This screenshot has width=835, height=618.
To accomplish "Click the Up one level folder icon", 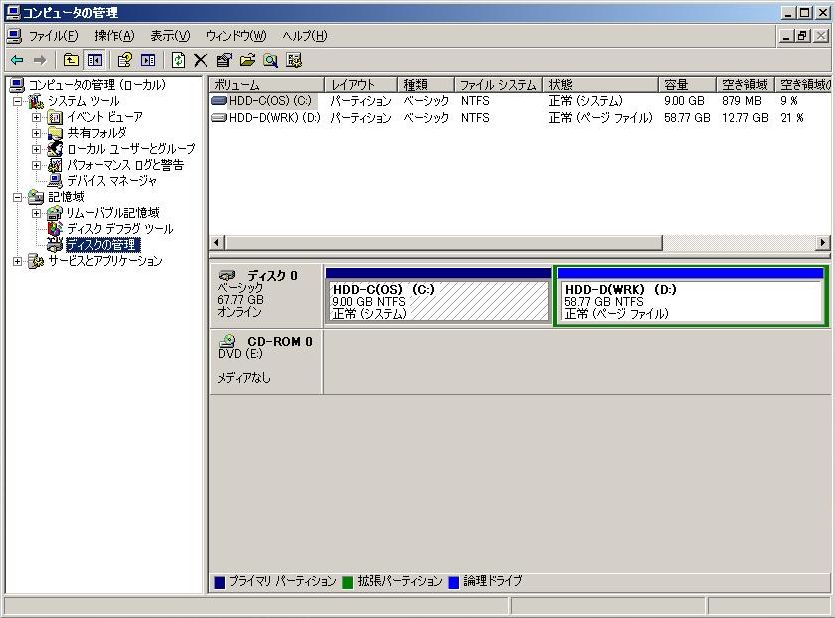I will (71, 60).
